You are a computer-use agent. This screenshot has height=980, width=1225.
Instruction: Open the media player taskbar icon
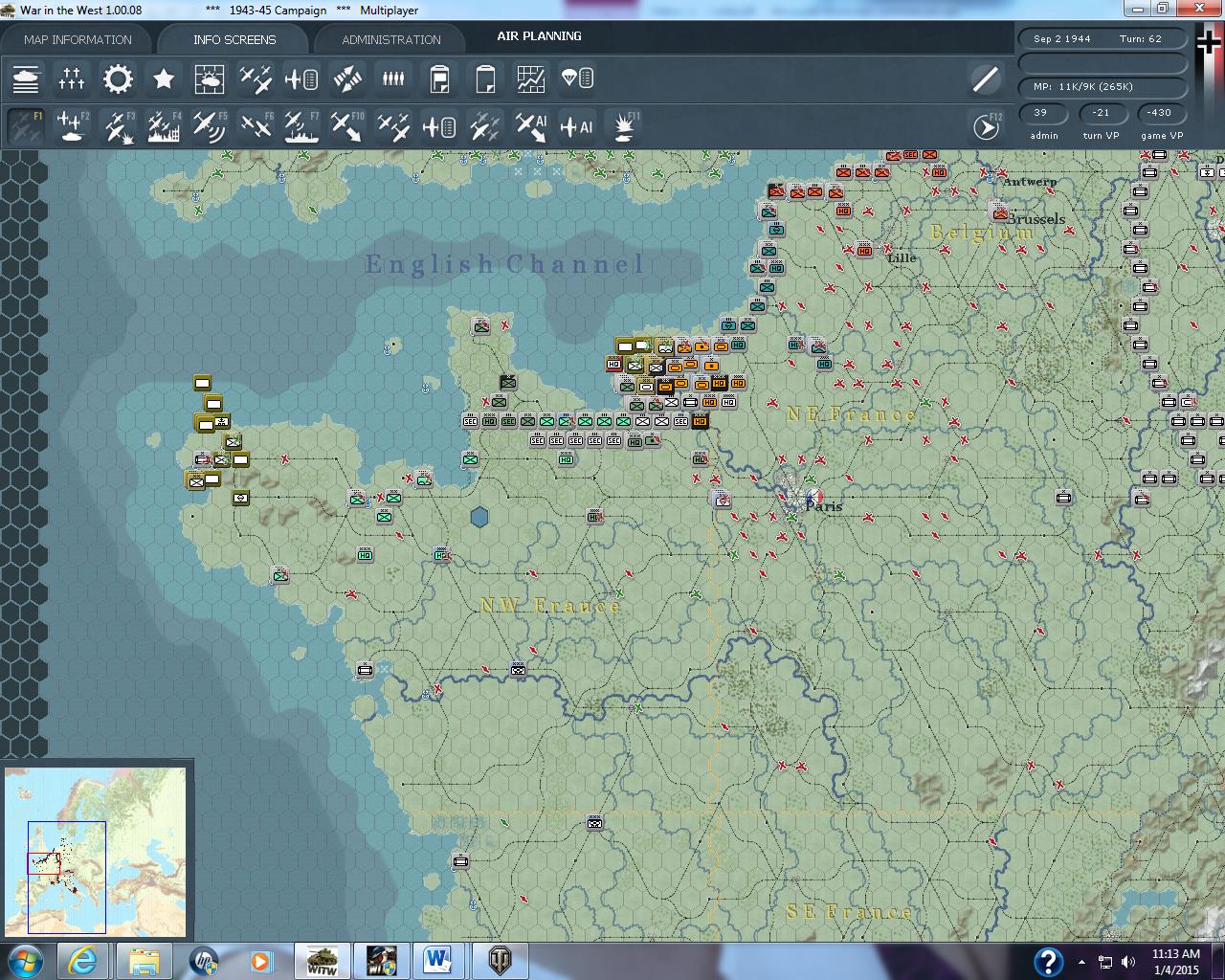coord(262,961)
